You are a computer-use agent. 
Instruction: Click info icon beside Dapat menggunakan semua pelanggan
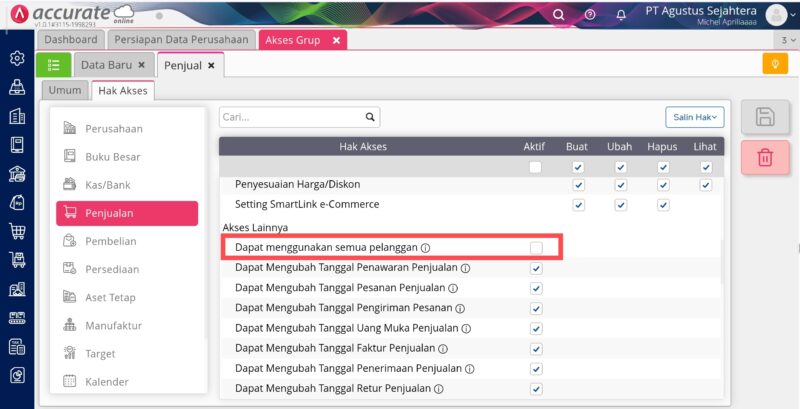tap(425, 247)
